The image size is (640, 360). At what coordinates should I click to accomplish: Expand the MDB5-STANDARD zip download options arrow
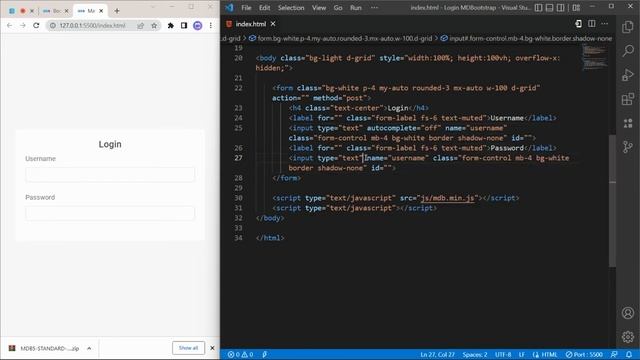point(89,348)
